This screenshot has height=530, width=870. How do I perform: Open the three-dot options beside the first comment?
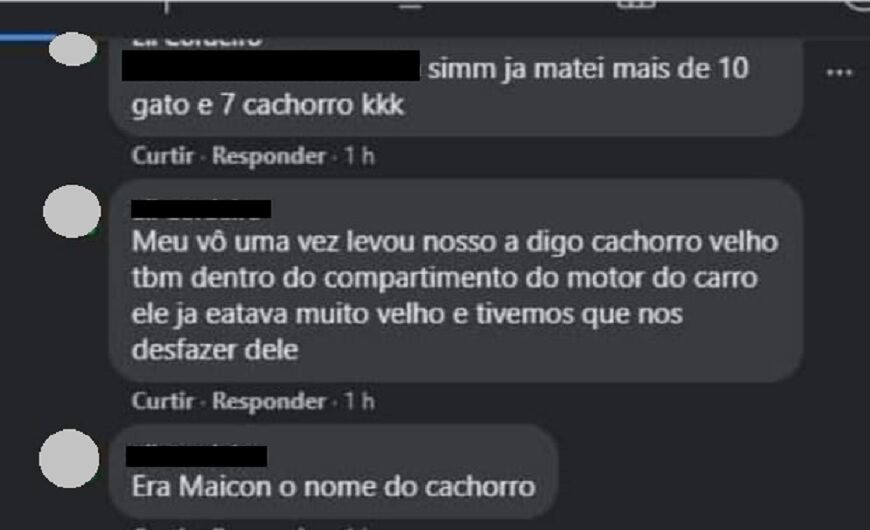839,72
